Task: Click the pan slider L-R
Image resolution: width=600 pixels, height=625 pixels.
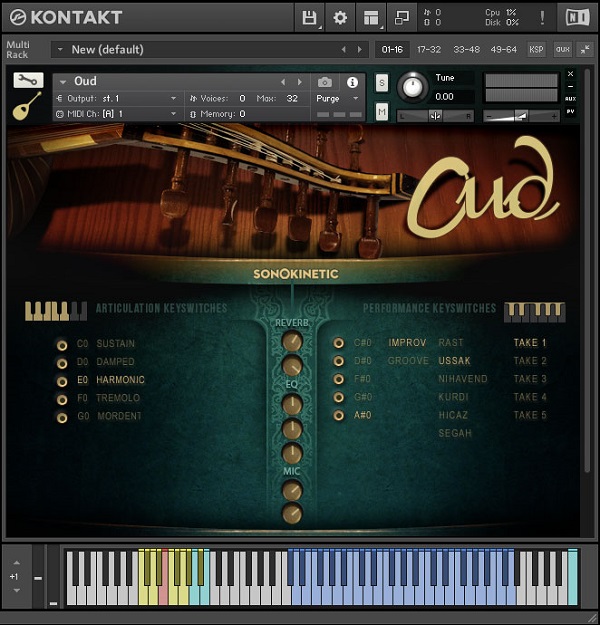Action: tap(435, 116)
